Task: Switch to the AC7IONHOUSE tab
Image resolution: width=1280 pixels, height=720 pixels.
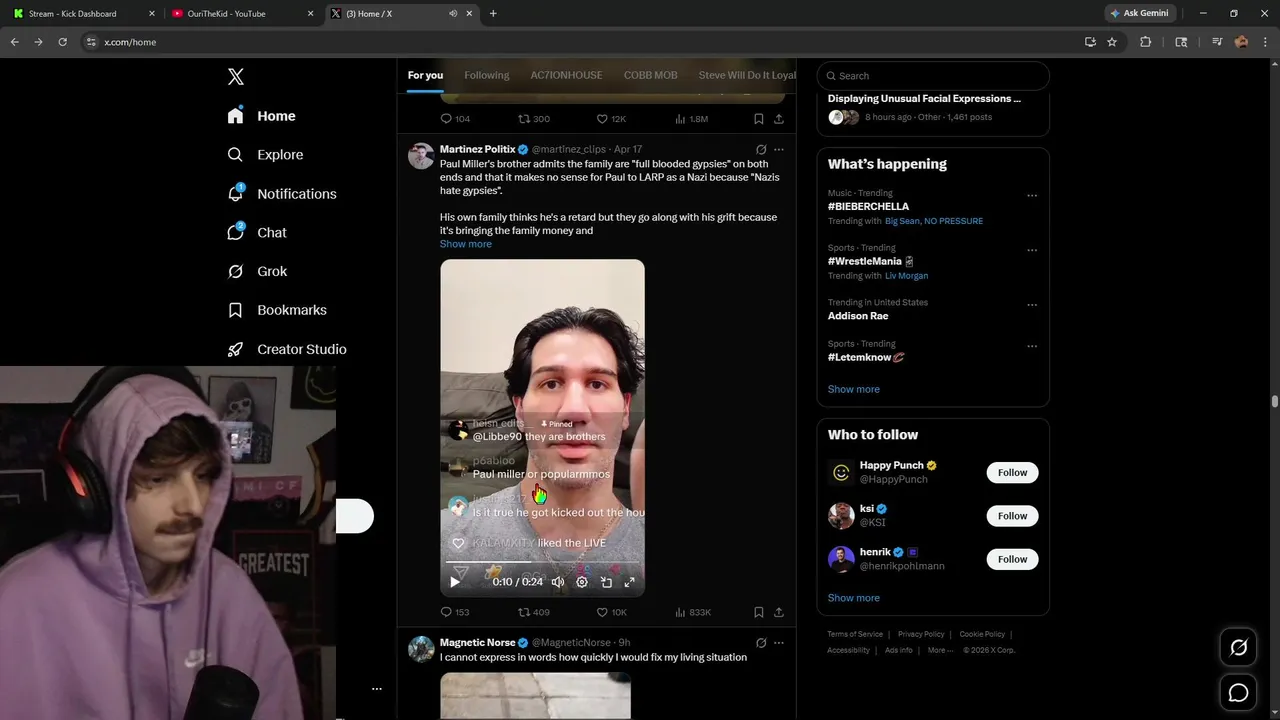Action: click(566, 75)
